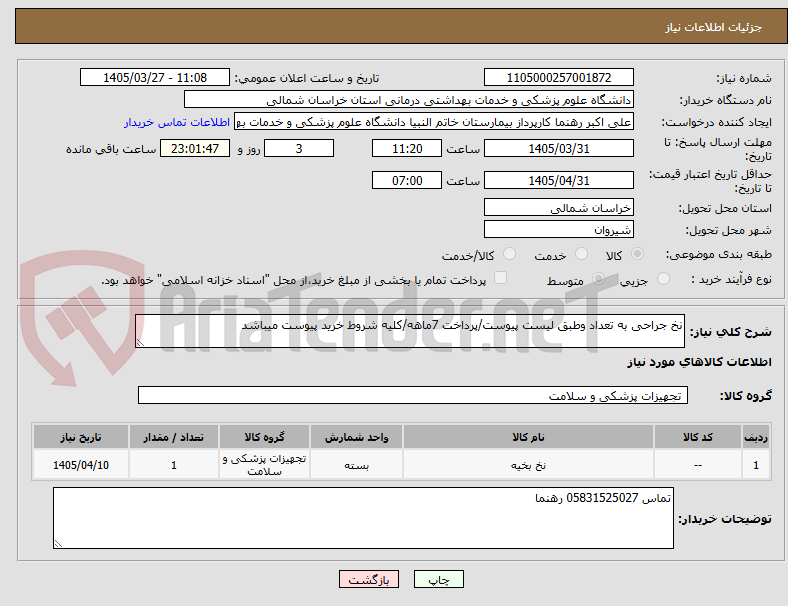Click the request creator field علی اکبر رهنما
The height and width of the screenshot is (606, 788).
tap(434, 122)
